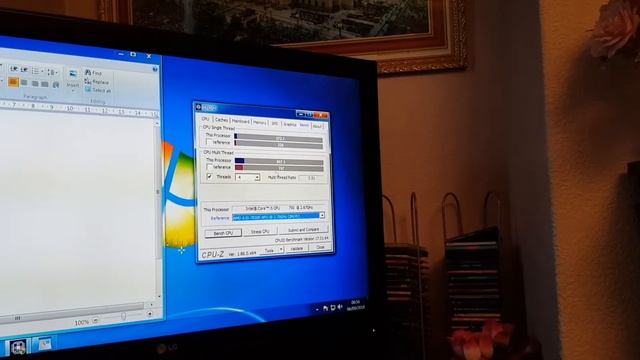Zoom out using WordPad's minus button
The width and height of the screenshot is (640, 360).
(95, 320)
